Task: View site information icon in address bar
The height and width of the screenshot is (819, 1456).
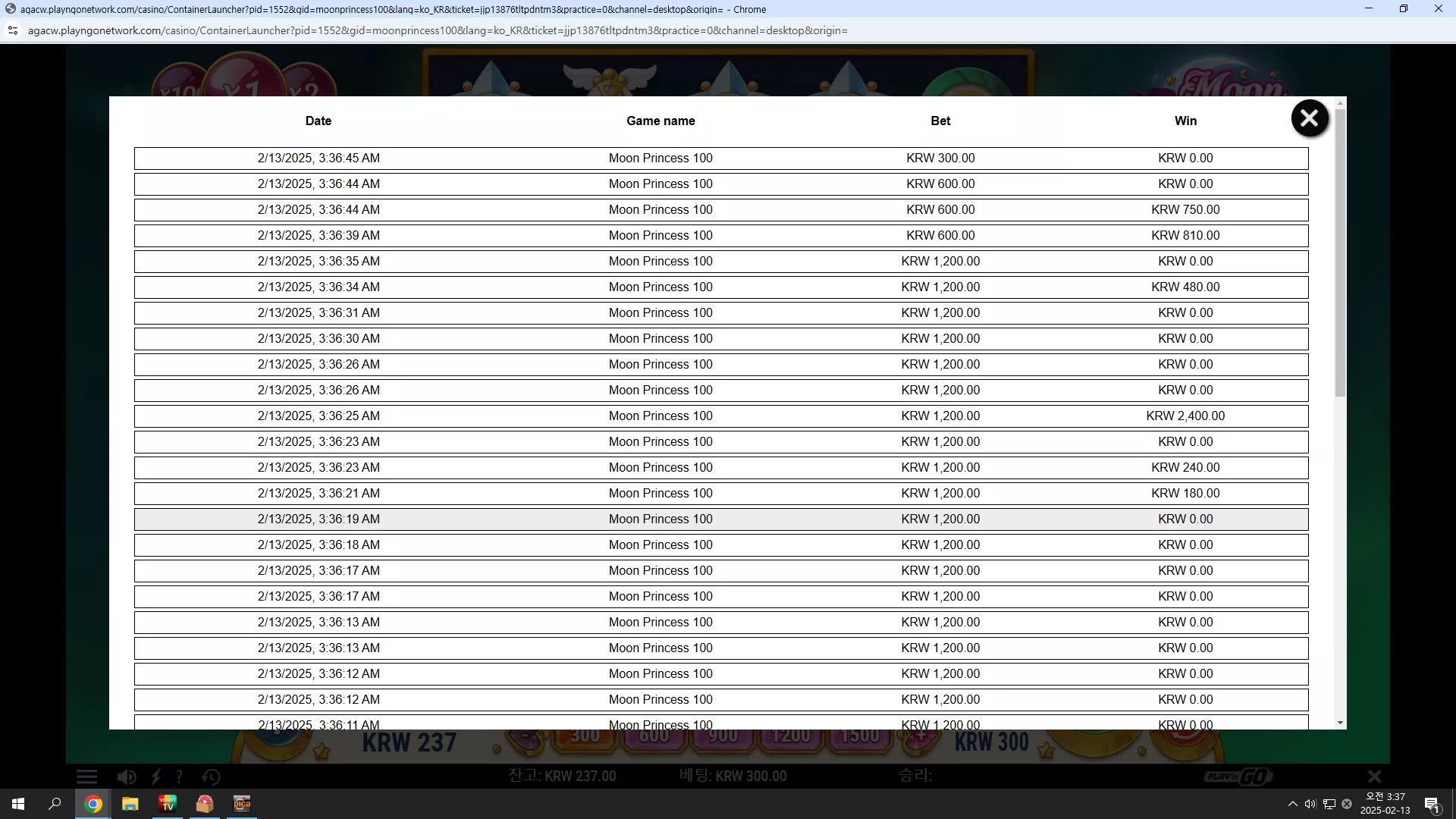Action: coord(13,30)
